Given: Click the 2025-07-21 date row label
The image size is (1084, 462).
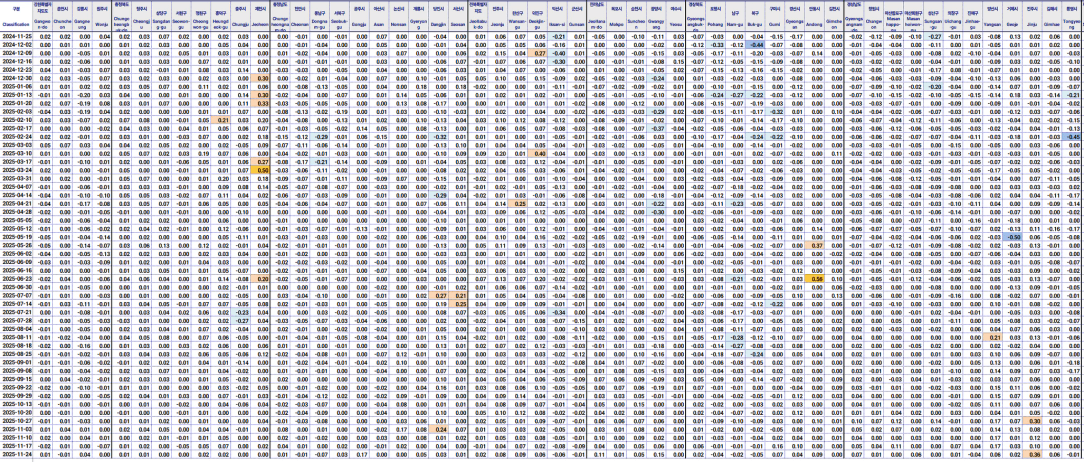Looking at the screenshot, I should point(17,312).
